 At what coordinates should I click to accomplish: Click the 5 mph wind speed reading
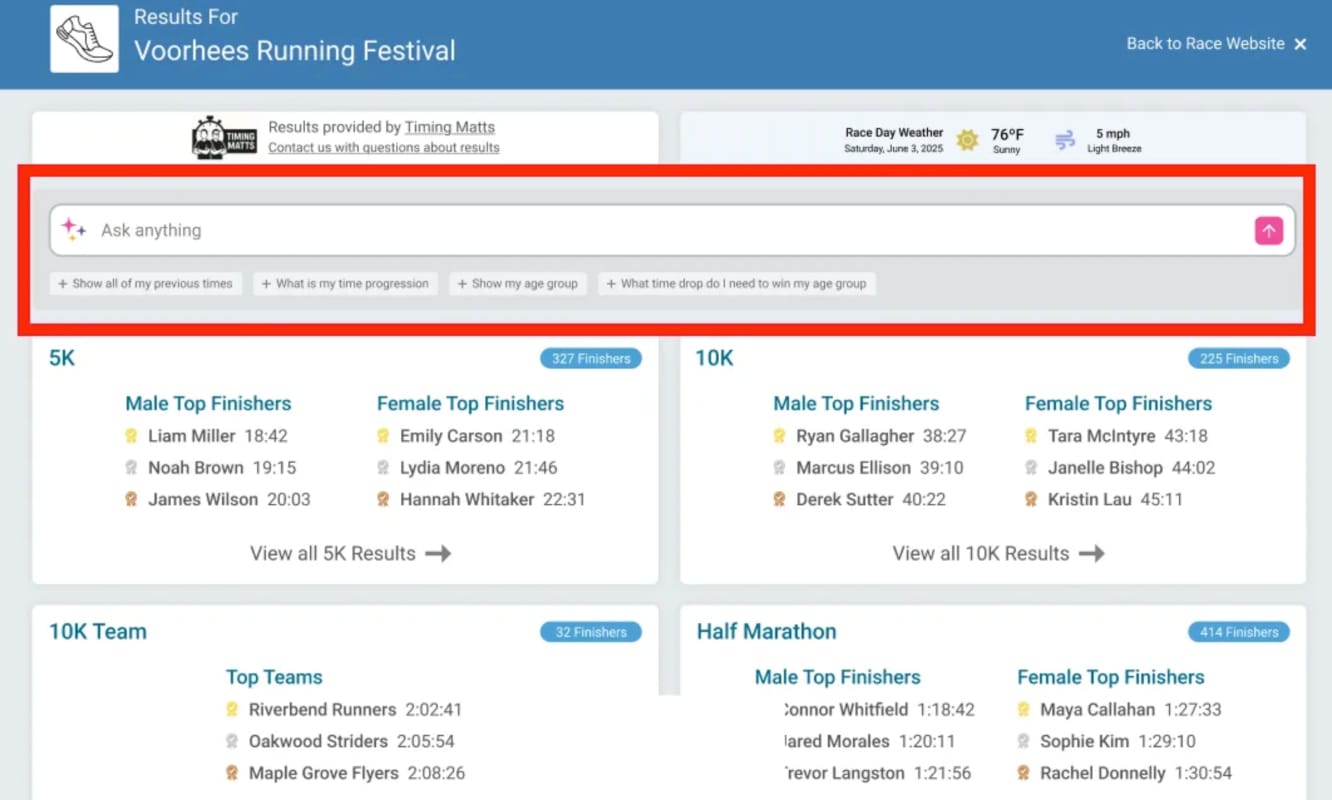tap(1113, 134)
